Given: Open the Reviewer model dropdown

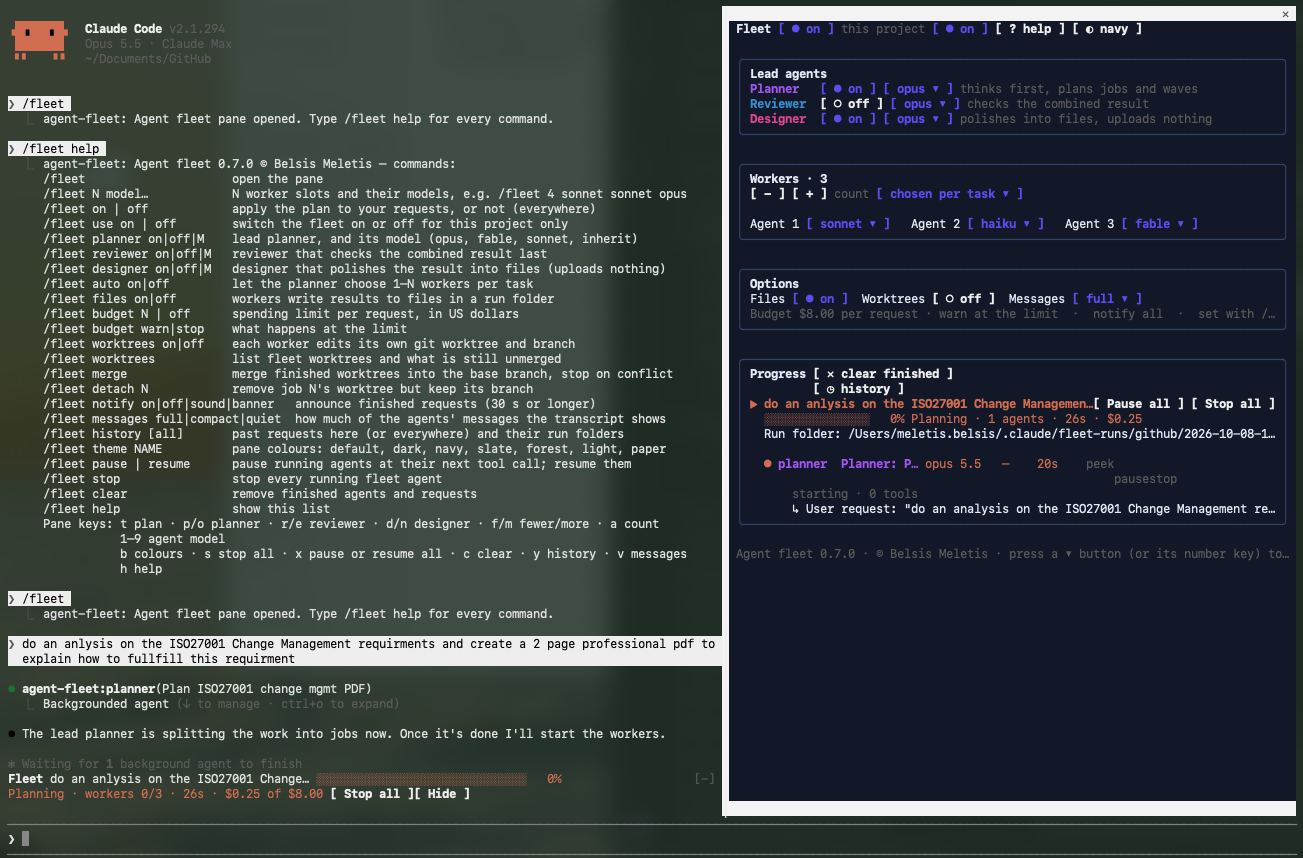Looking at the screenshot, I should tap(925, 104).
